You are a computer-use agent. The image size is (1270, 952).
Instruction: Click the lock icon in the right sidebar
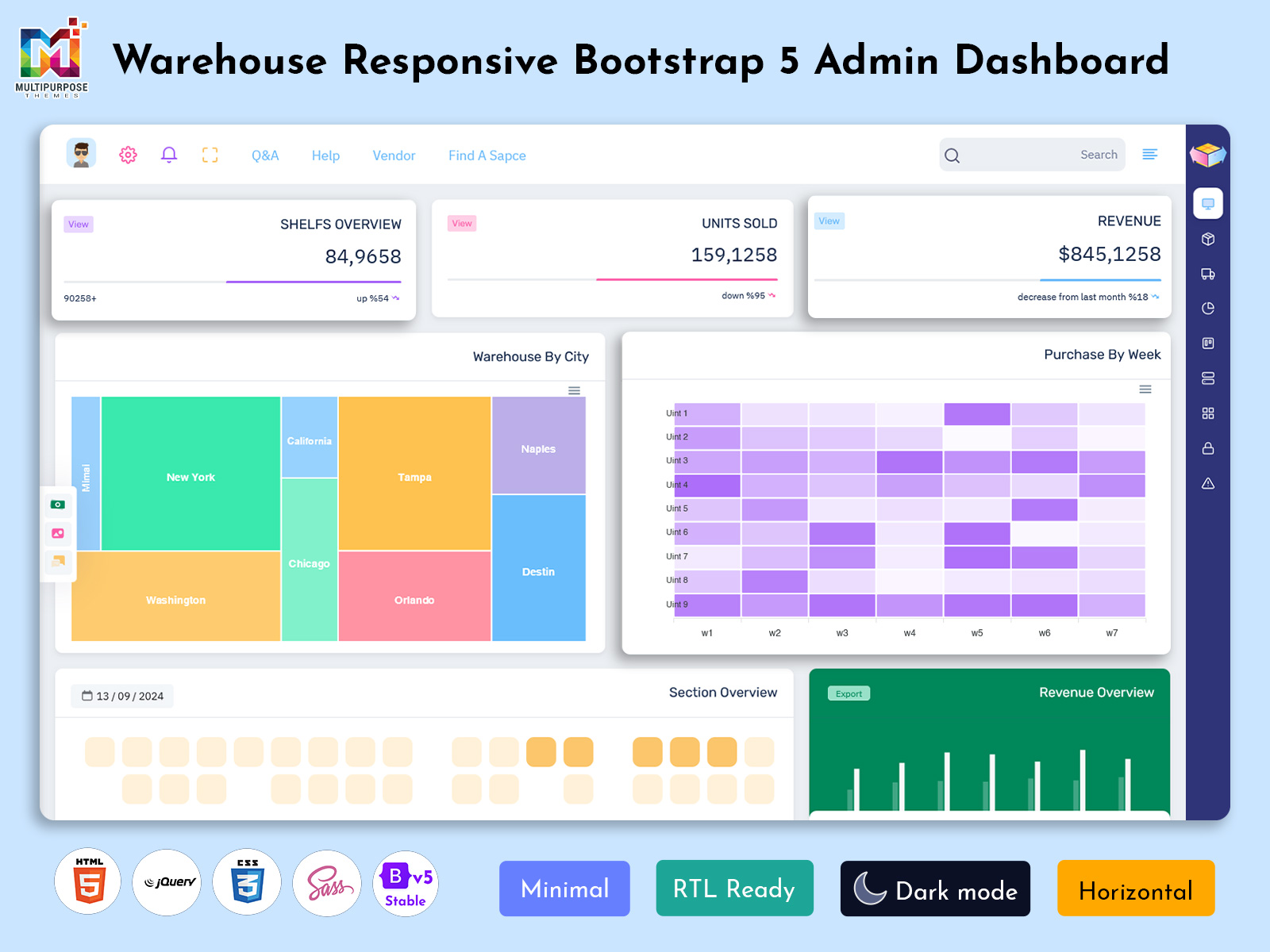(x=1208, y=447)
